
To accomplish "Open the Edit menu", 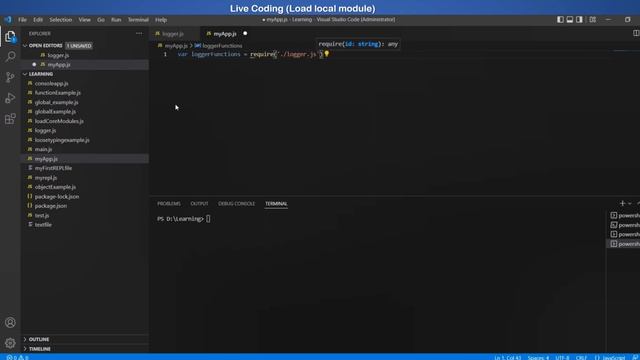I will (x=38, y=20).
